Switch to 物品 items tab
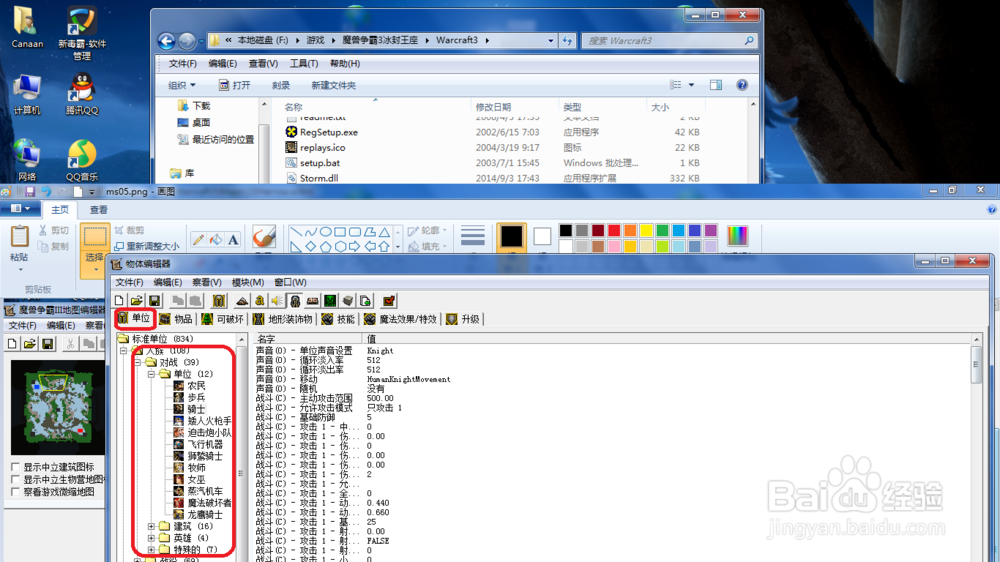The width and height of the screenshot is (1000, 562). pyautogui.click(x=176, y=319)
